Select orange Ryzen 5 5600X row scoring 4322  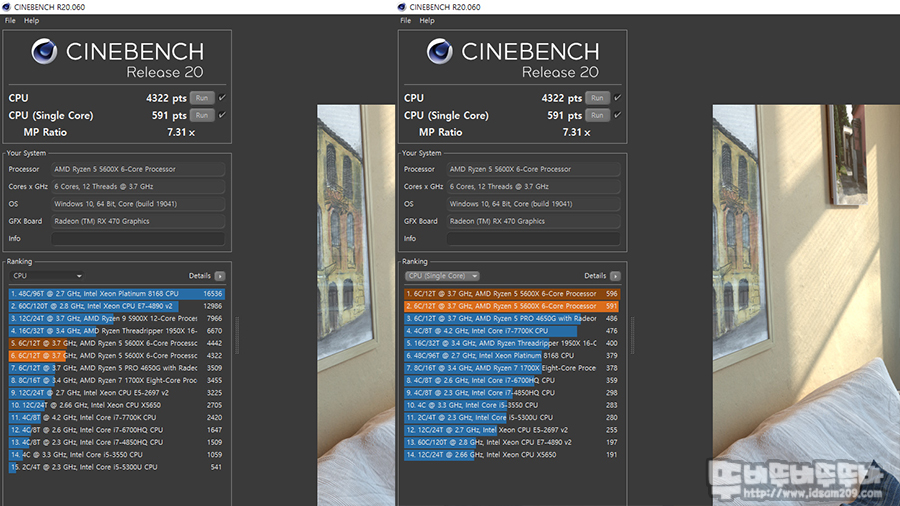[117, 356]
